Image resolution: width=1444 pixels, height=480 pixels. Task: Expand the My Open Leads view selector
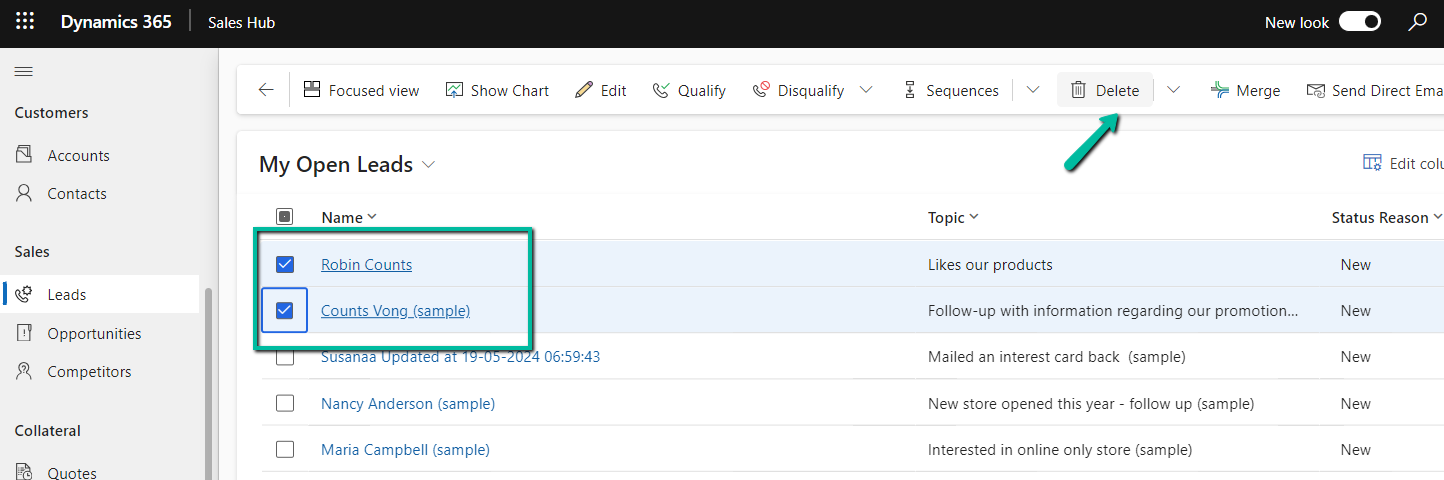click(x=429, y=165)
